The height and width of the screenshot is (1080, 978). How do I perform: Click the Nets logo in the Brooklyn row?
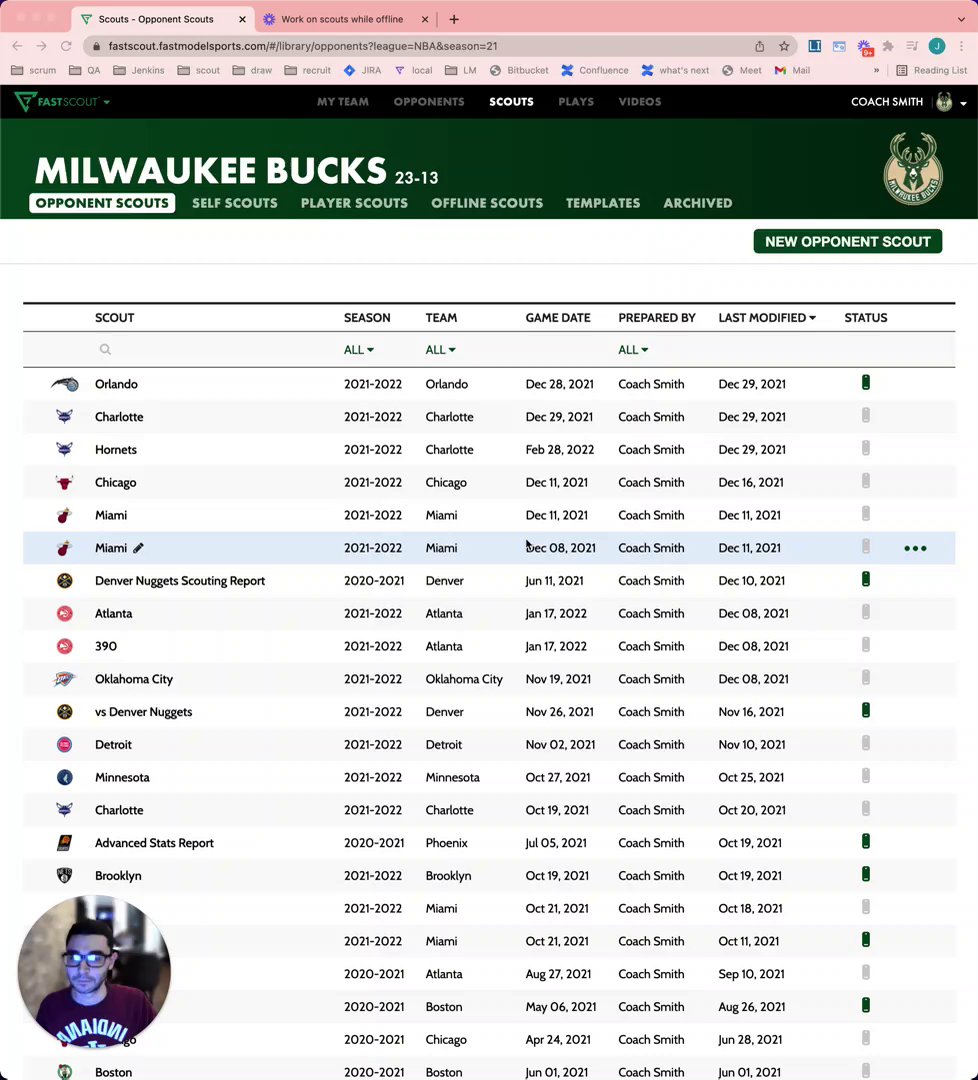tap(65, 875)
